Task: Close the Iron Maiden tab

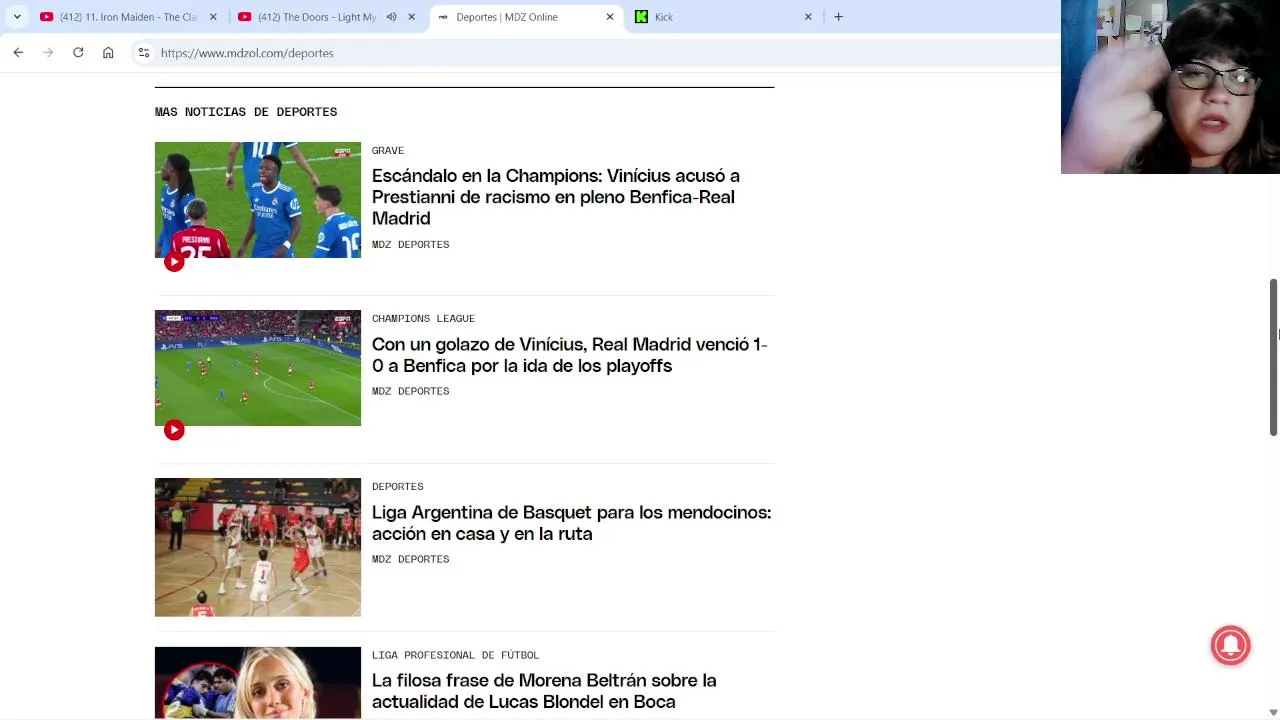Action: click(213, 17)
